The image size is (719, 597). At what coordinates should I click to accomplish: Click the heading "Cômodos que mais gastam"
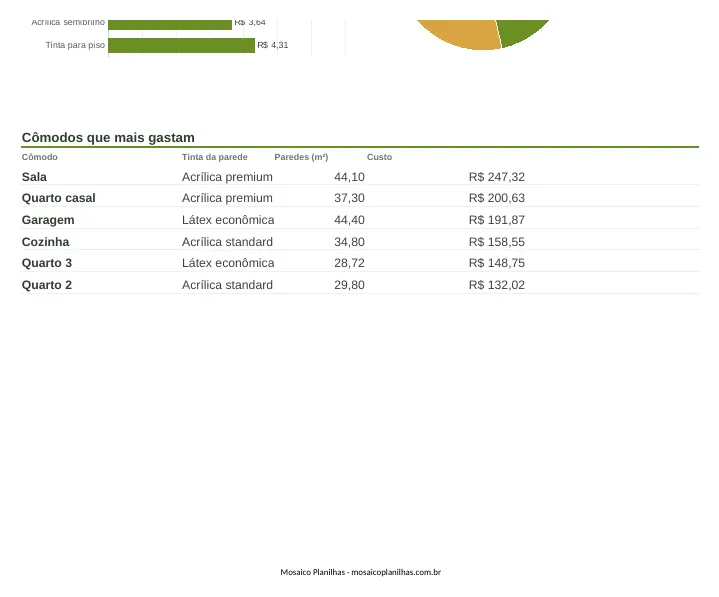click(x=108, y=138)
